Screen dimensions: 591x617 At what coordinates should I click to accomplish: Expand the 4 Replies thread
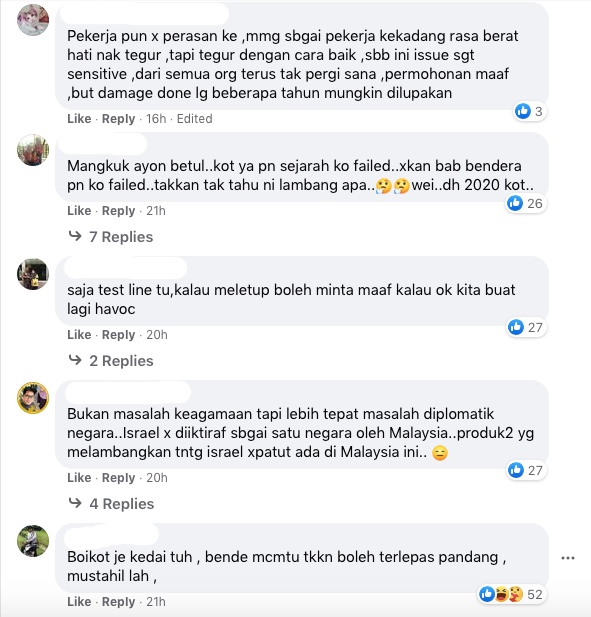click(x=111, y=504)
